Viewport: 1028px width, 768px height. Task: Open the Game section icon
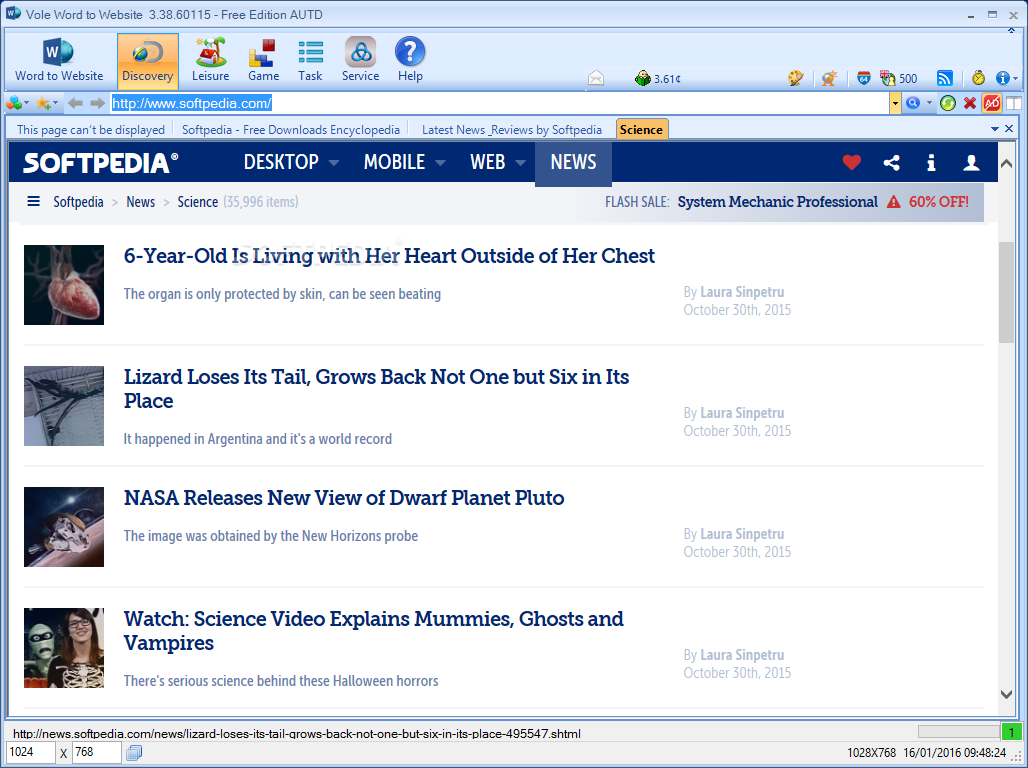click(x=264, y=60)
